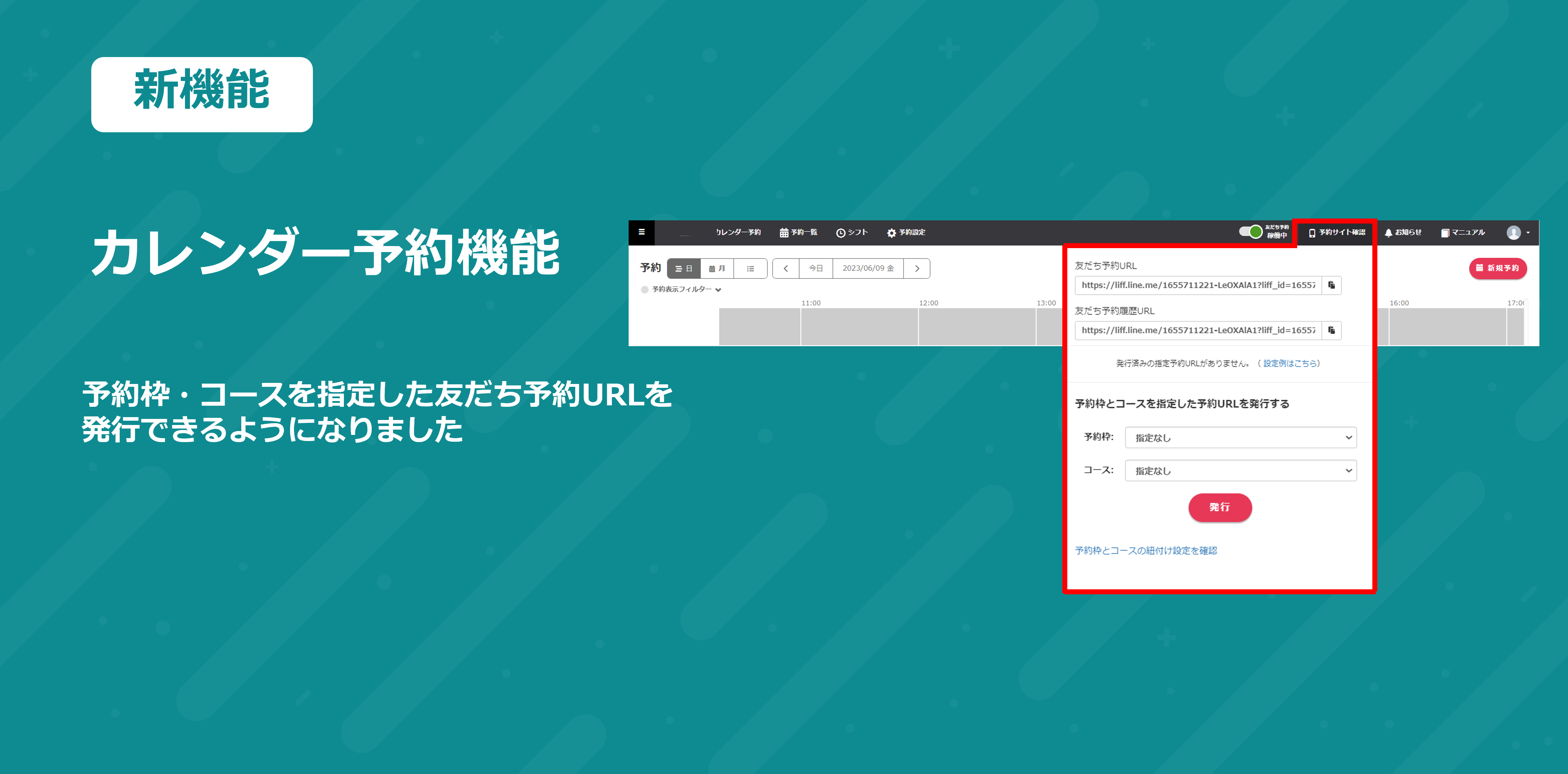Go to the previous day arrow
The height and width of the screenshot is (774, 1568).
coord(786,268)
